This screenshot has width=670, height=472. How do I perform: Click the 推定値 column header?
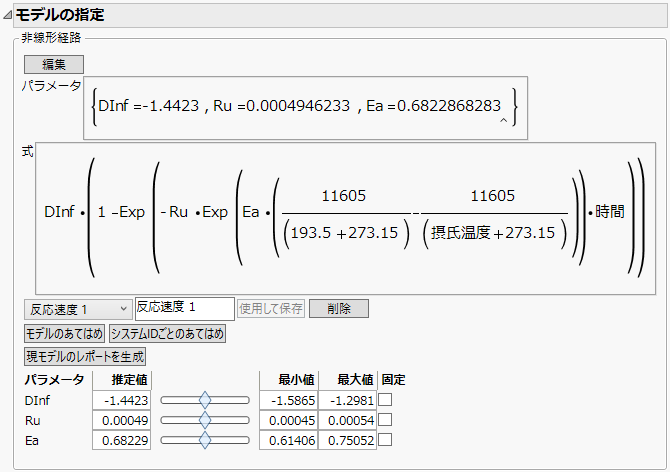(x=129, y=379)
